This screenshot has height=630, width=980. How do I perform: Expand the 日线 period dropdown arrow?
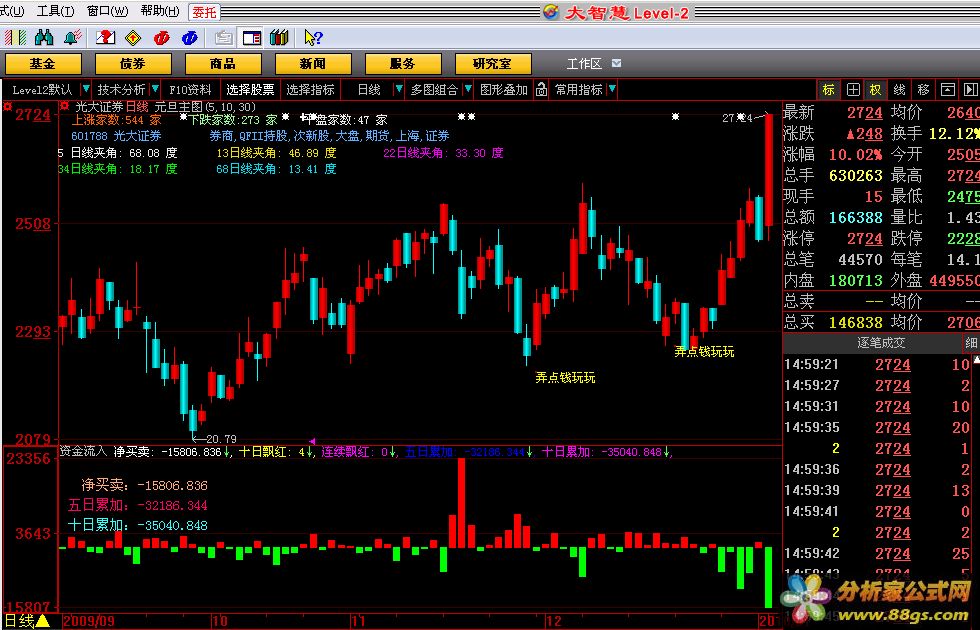[398, 90]
